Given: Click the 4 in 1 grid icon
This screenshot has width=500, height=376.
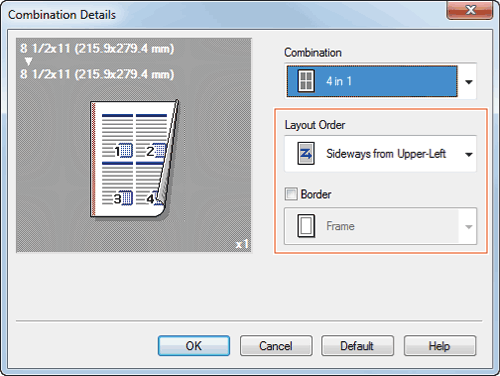Looking at the screenshot, I should (x=306, y=81).
